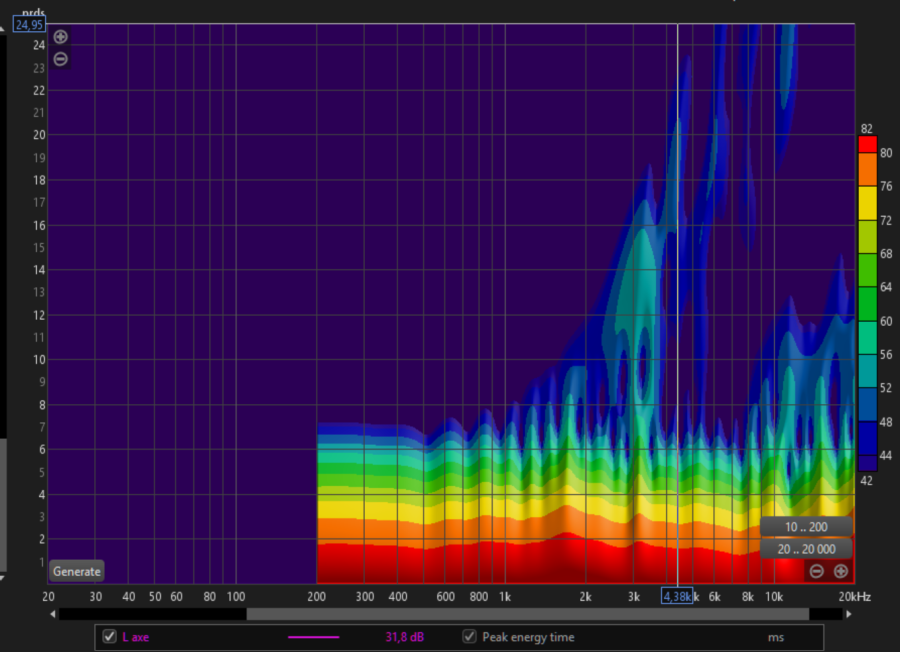The image size is (900, 652).
Task: Click the minus zoom icon near the frequency axis
Action: pos(816,571)
